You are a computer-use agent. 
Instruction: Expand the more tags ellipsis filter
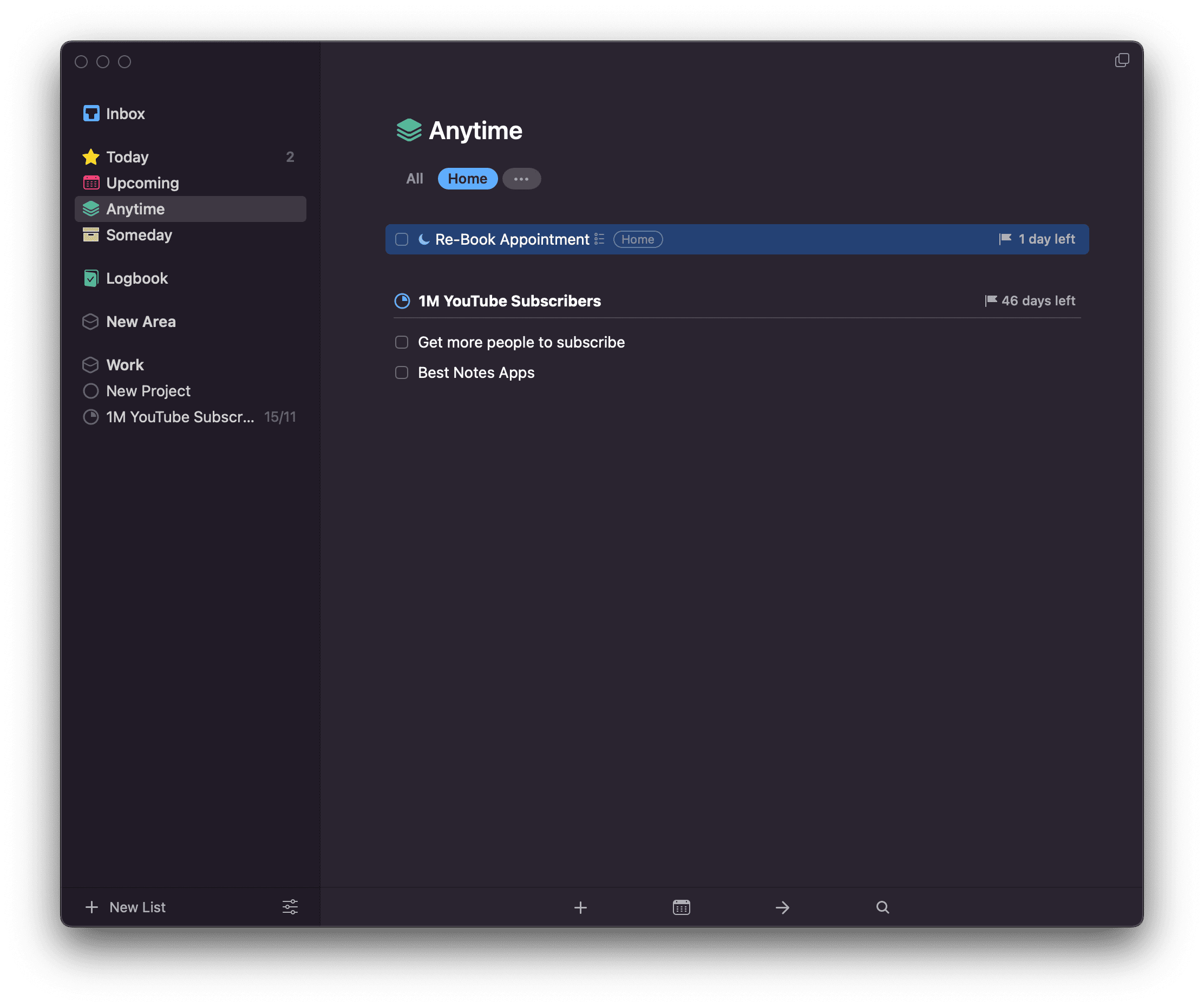tap(521, 179)
